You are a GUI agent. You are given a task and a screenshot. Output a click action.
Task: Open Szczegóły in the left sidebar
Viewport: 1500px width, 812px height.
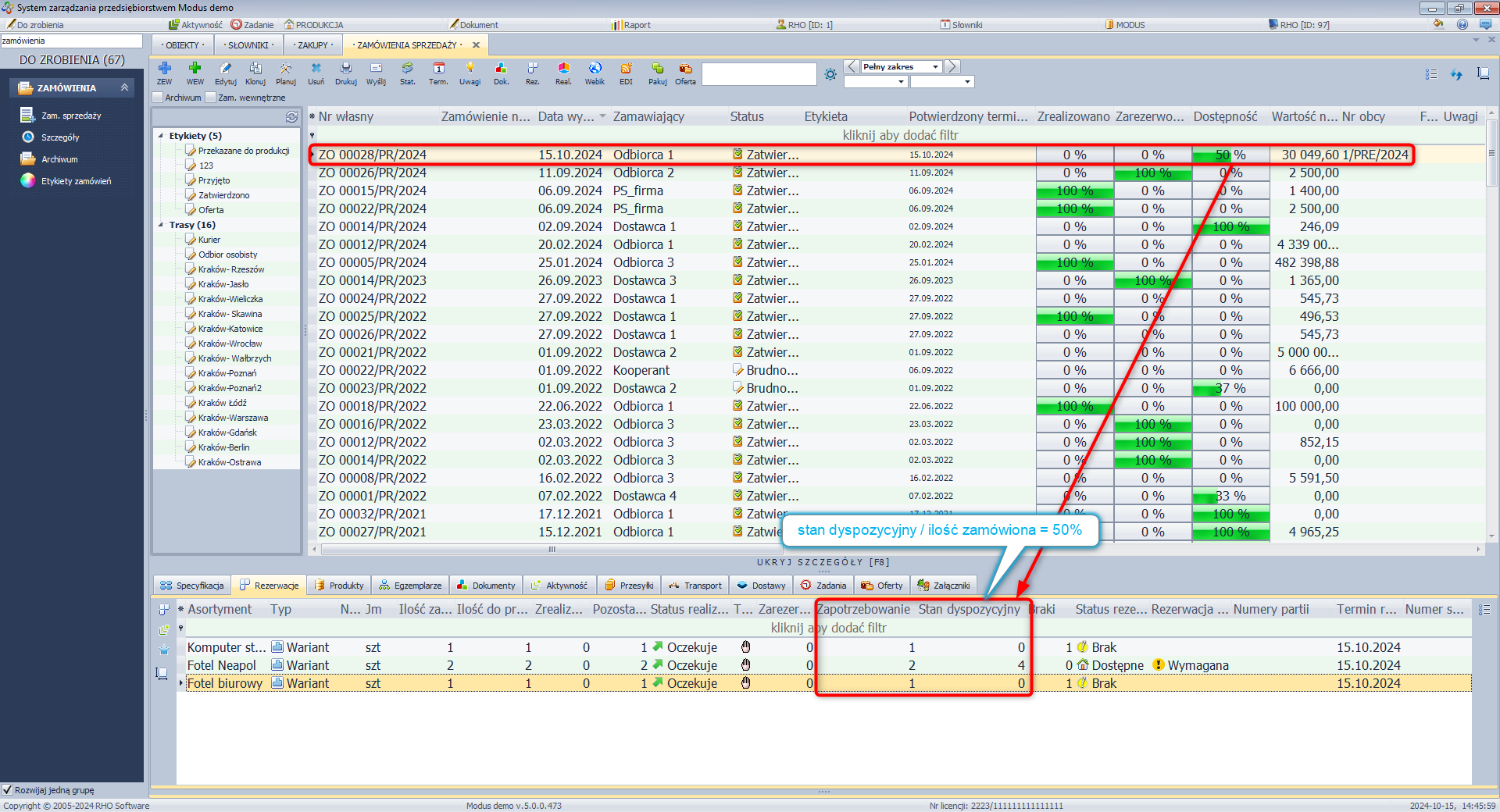[x=60, y=137]
